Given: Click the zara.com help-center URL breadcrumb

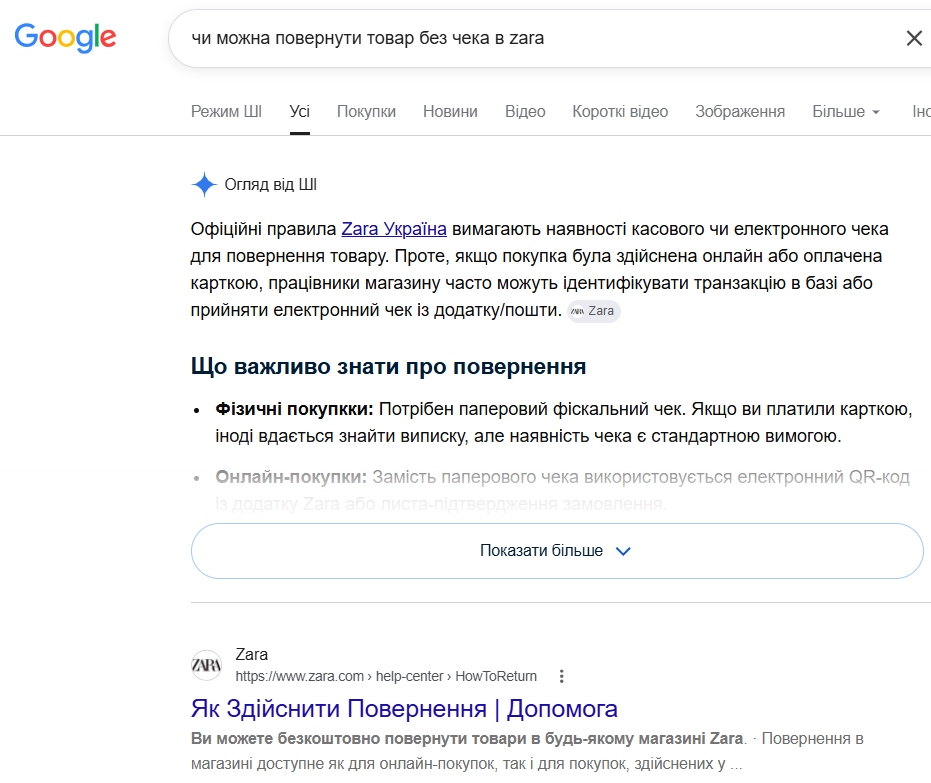Looking at the screenshot, I should coord(386,676).
